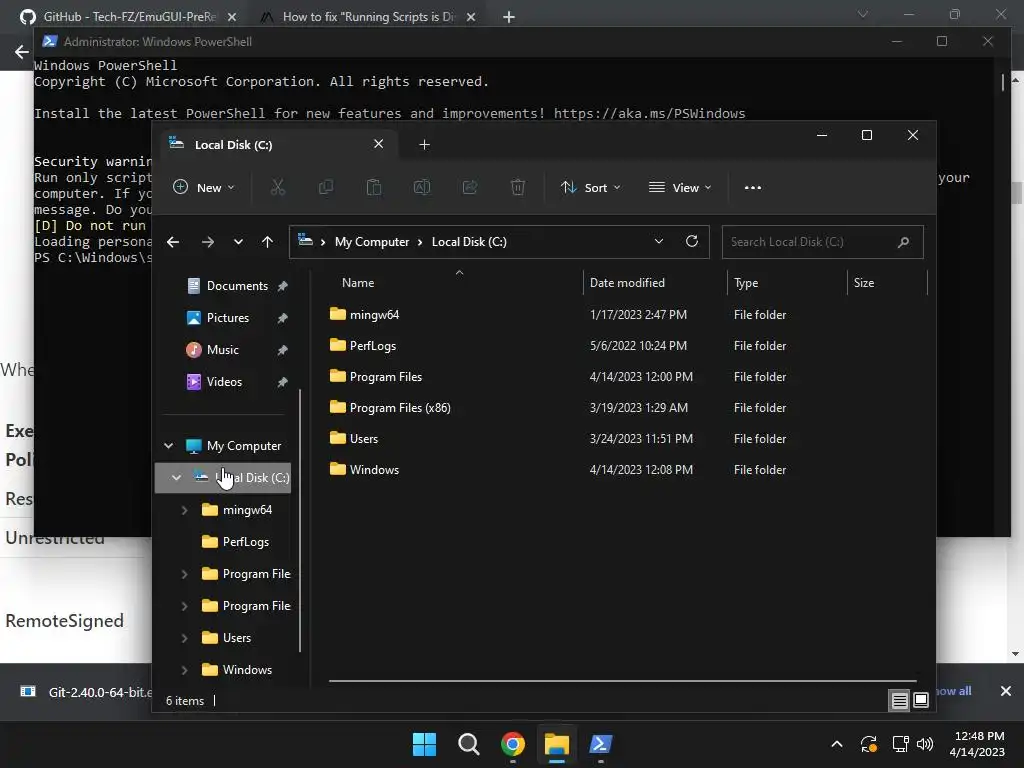Expand mingw64 tree node chevron
This screenshot has width=1024, height=768.
click(x=184, y=510)
